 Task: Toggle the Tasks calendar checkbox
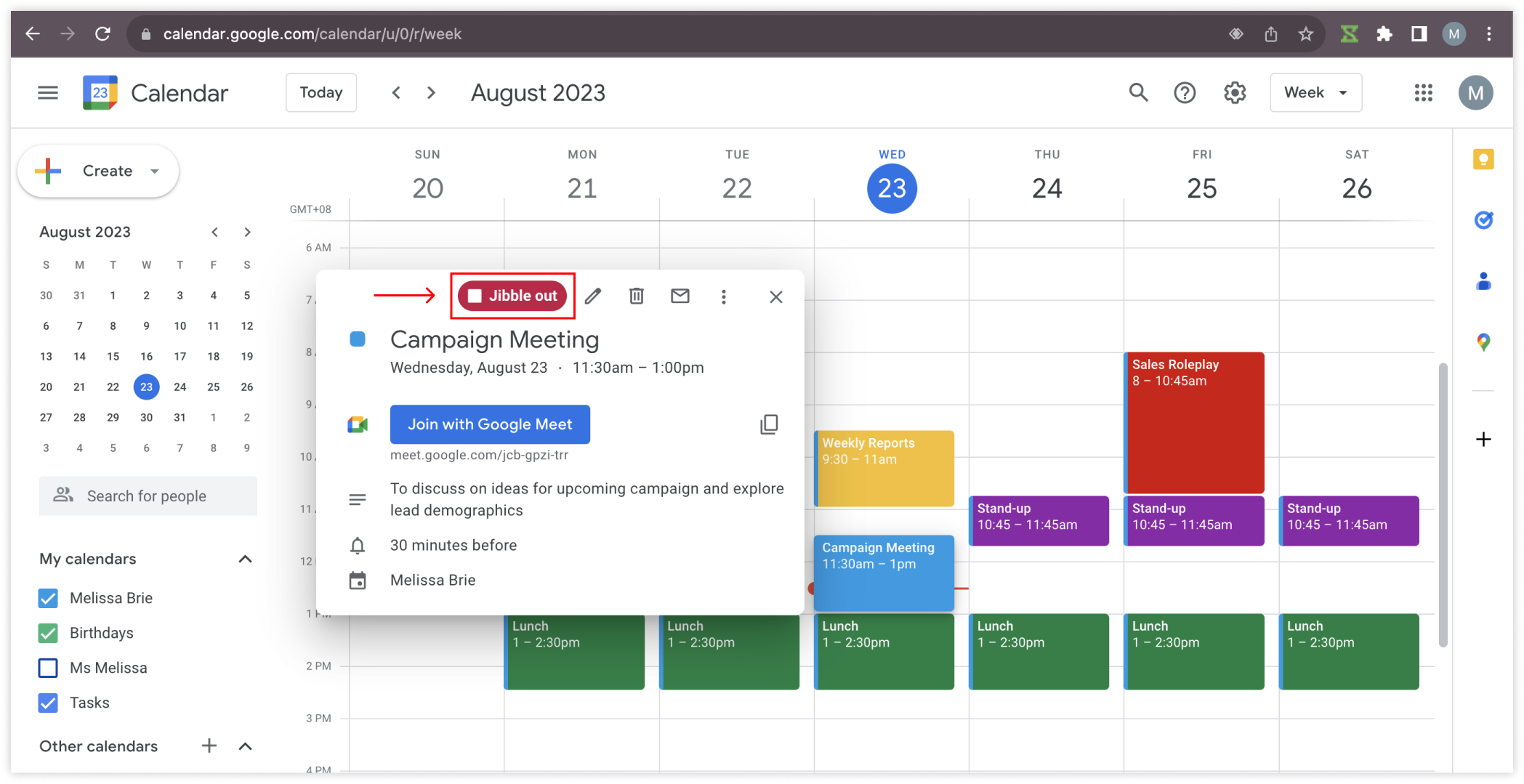tap(48, 703)
